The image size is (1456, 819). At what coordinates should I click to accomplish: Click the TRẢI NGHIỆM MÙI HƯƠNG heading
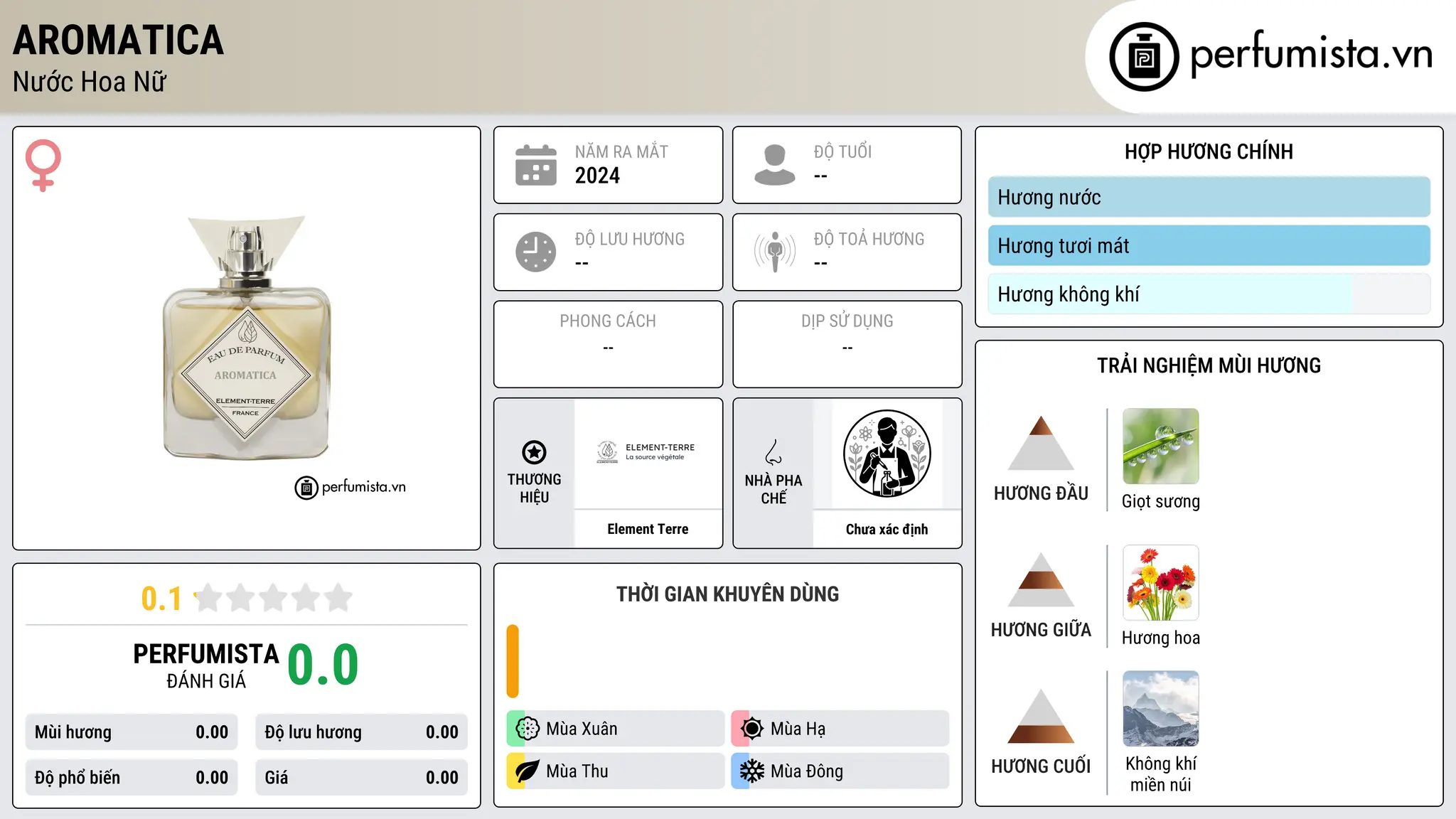click(x=1209, y=365)
